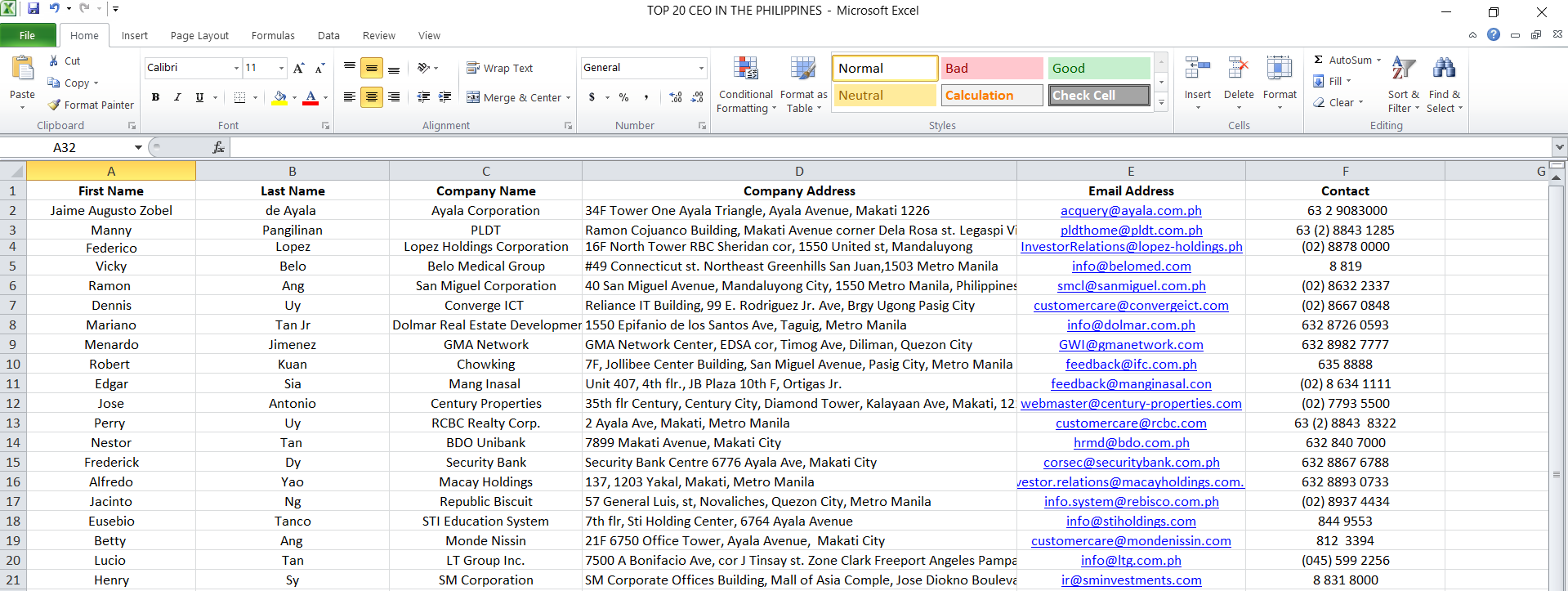Open the File tab
Screen dimensions: 1568x591
28,35
